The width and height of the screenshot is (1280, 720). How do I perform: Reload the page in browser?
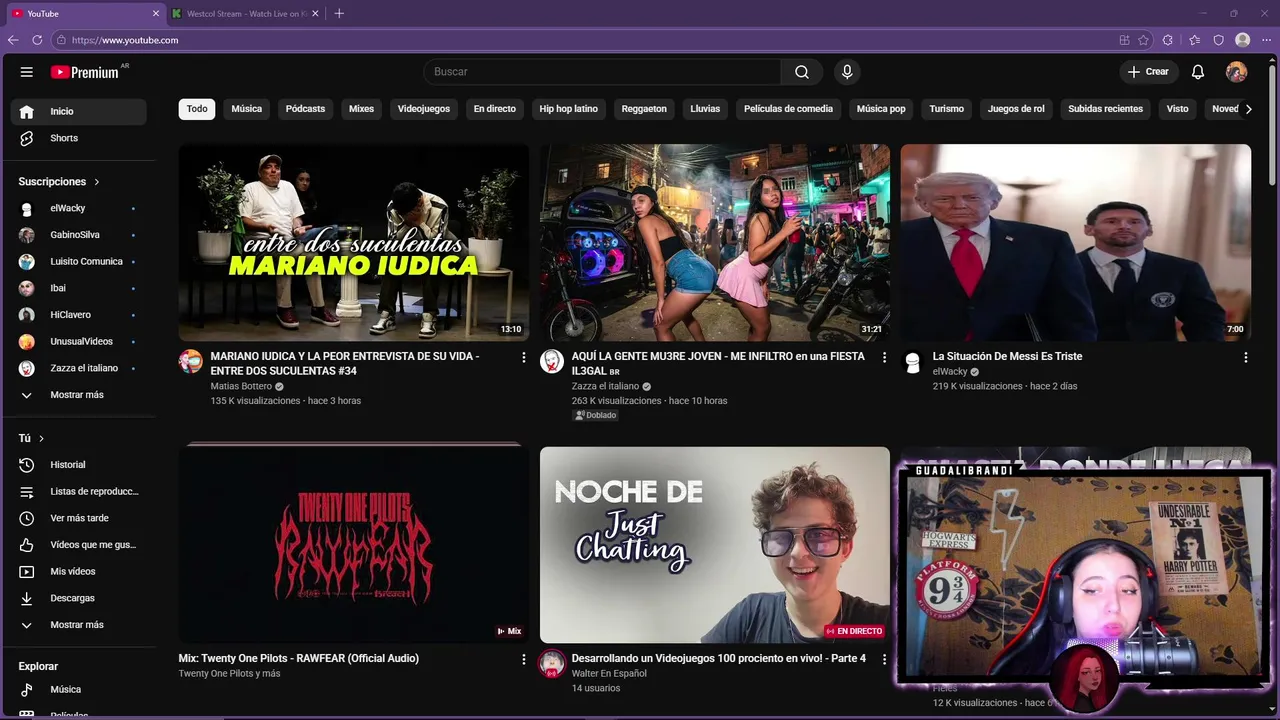click(37, 40)
